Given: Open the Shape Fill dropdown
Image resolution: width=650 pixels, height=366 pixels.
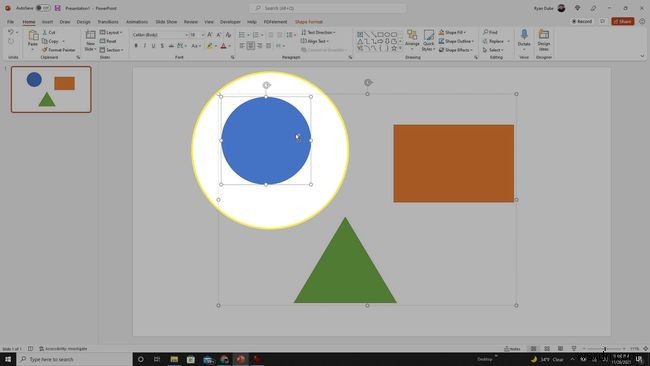Looking at the screenshot, I should click(452, 32).
